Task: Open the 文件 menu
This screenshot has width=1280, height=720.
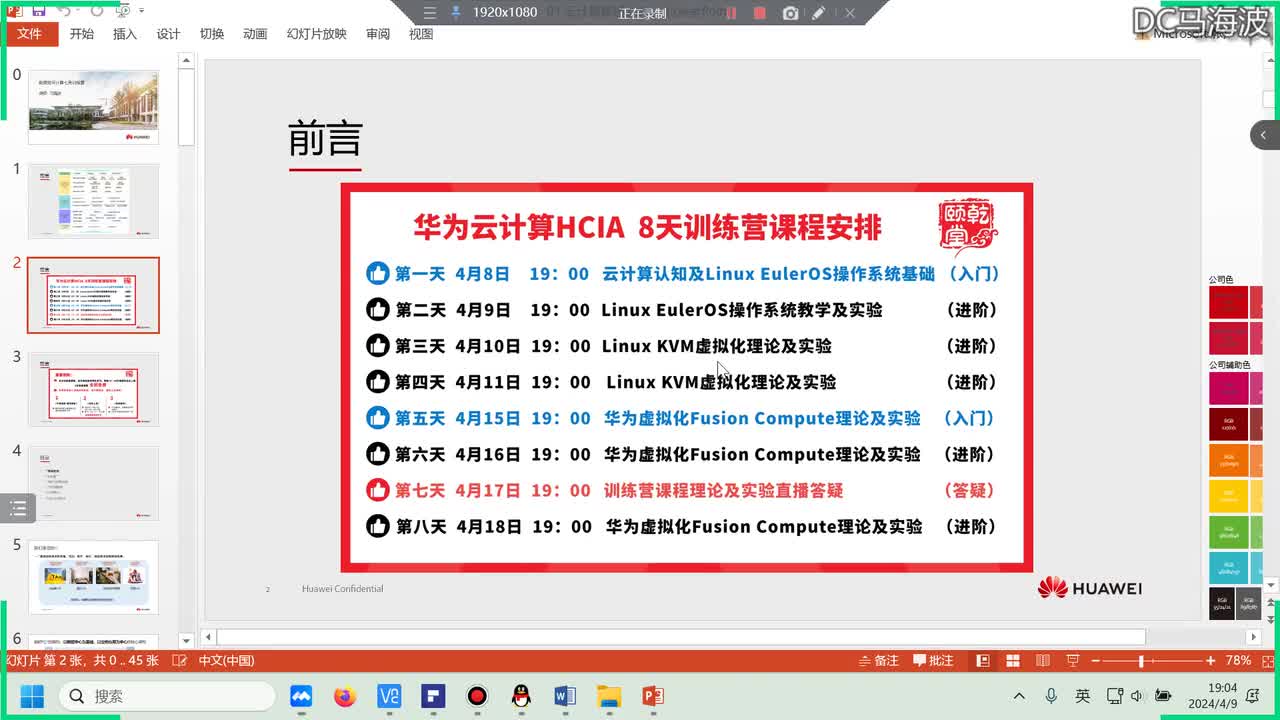Action: [30, 34]
